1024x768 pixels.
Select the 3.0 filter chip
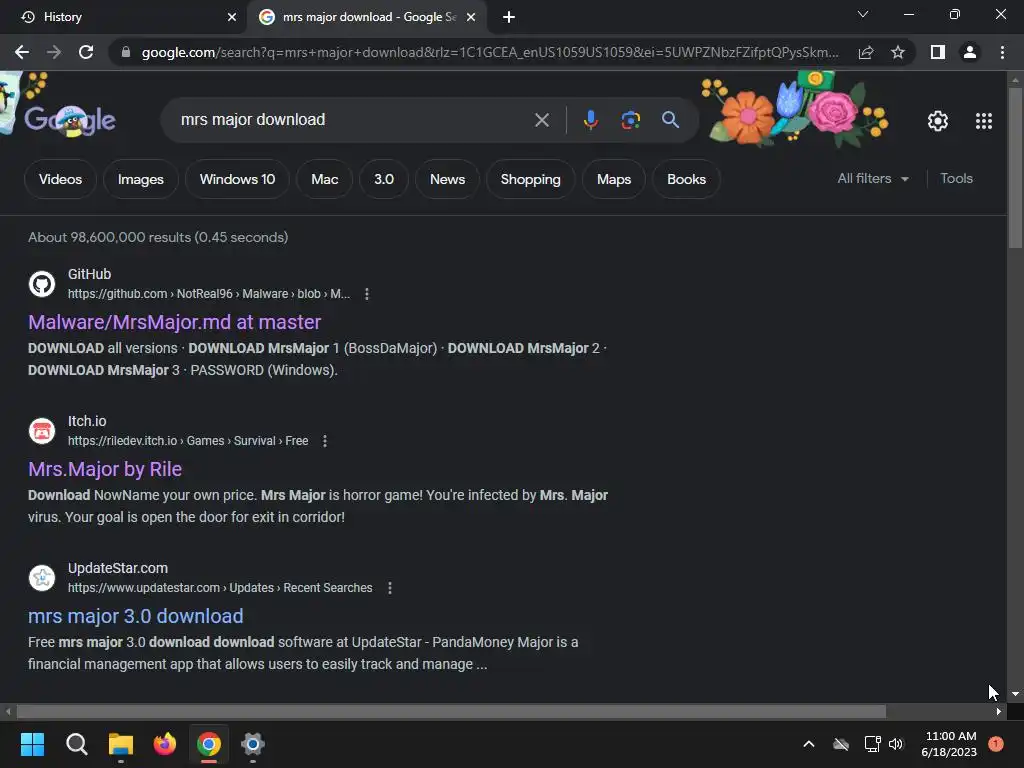click(384, 179)
